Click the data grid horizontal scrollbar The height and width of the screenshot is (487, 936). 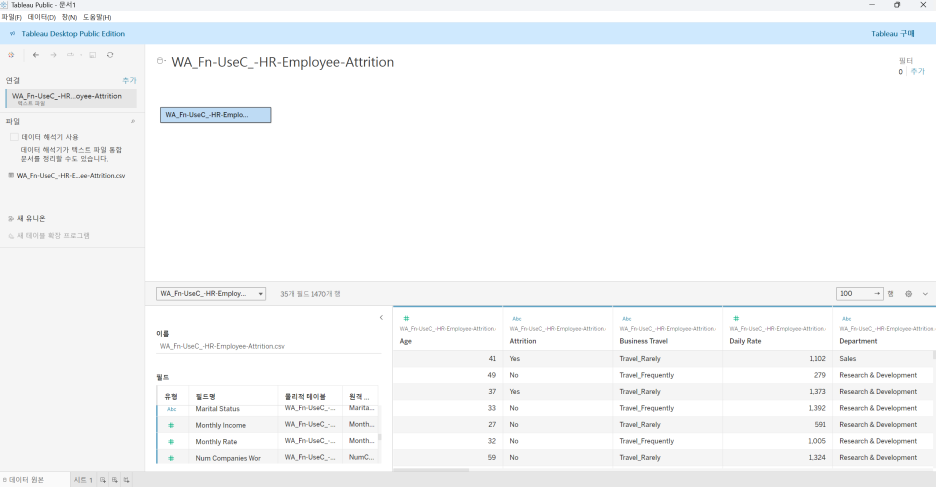(430, 470)
